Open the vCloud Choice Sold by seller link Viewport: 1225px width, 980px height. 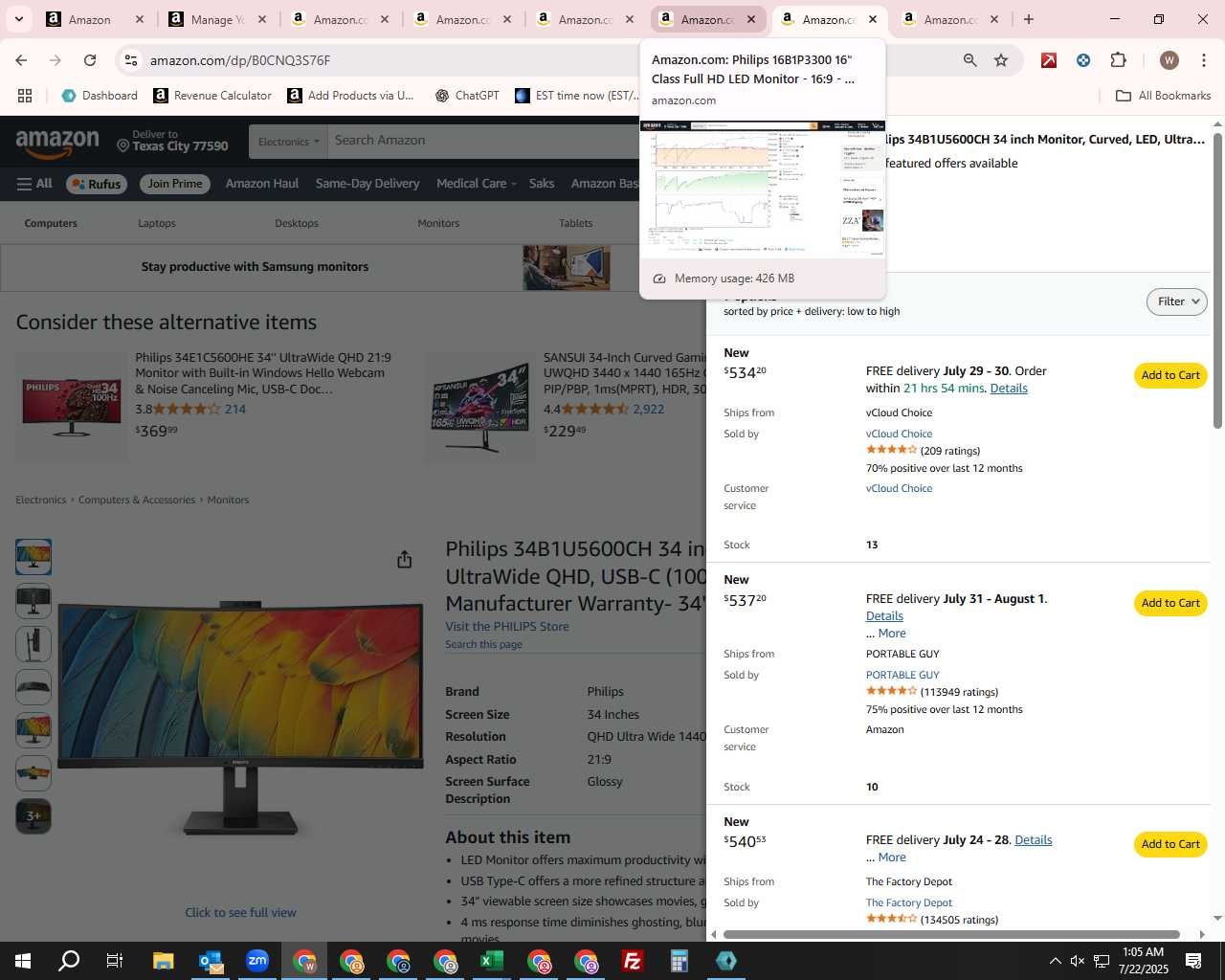(x=899, y=434)
